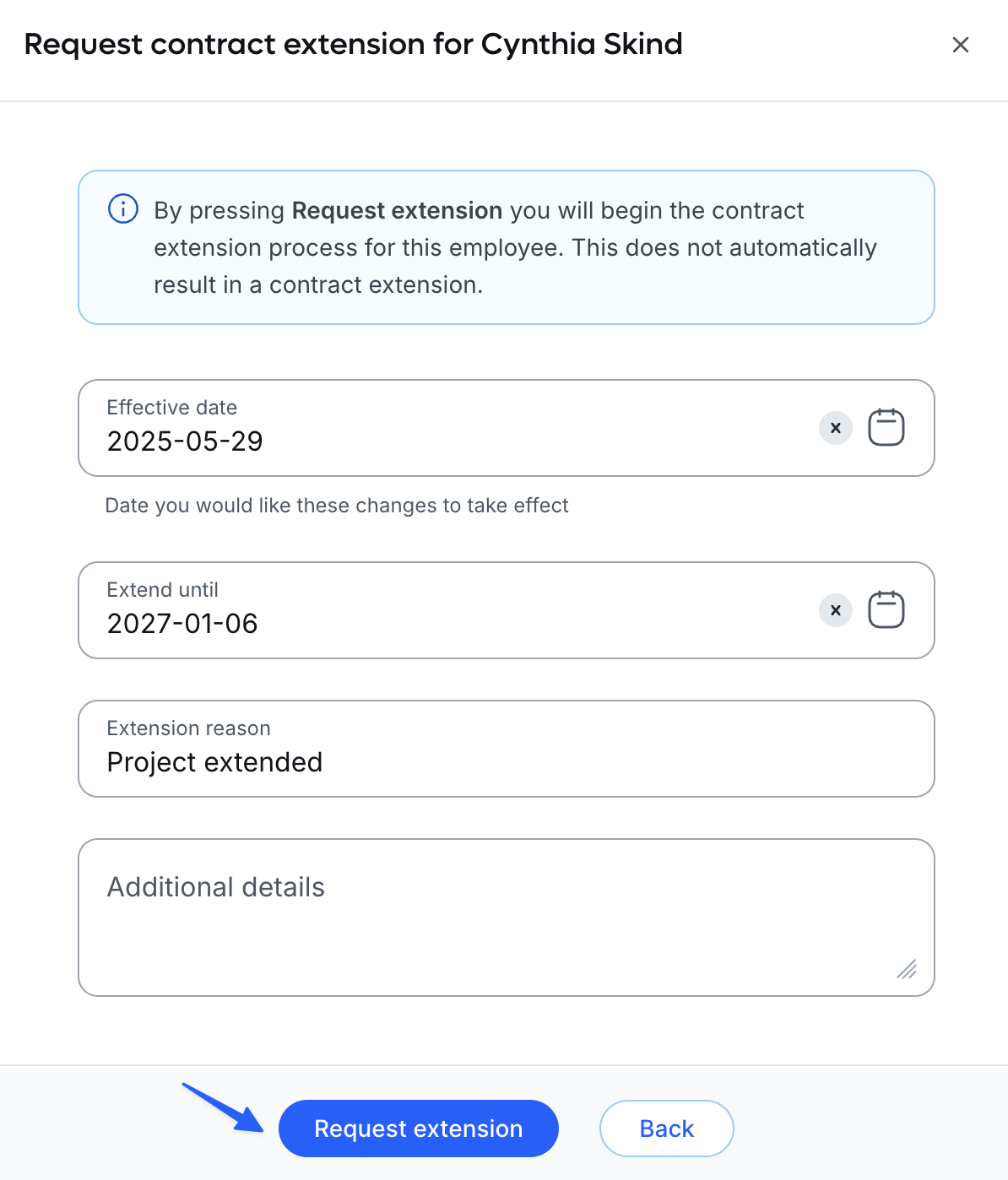Click the helper text under Effective date
The width and height of the screenshot is (1008, 1180).
[337, 506]
